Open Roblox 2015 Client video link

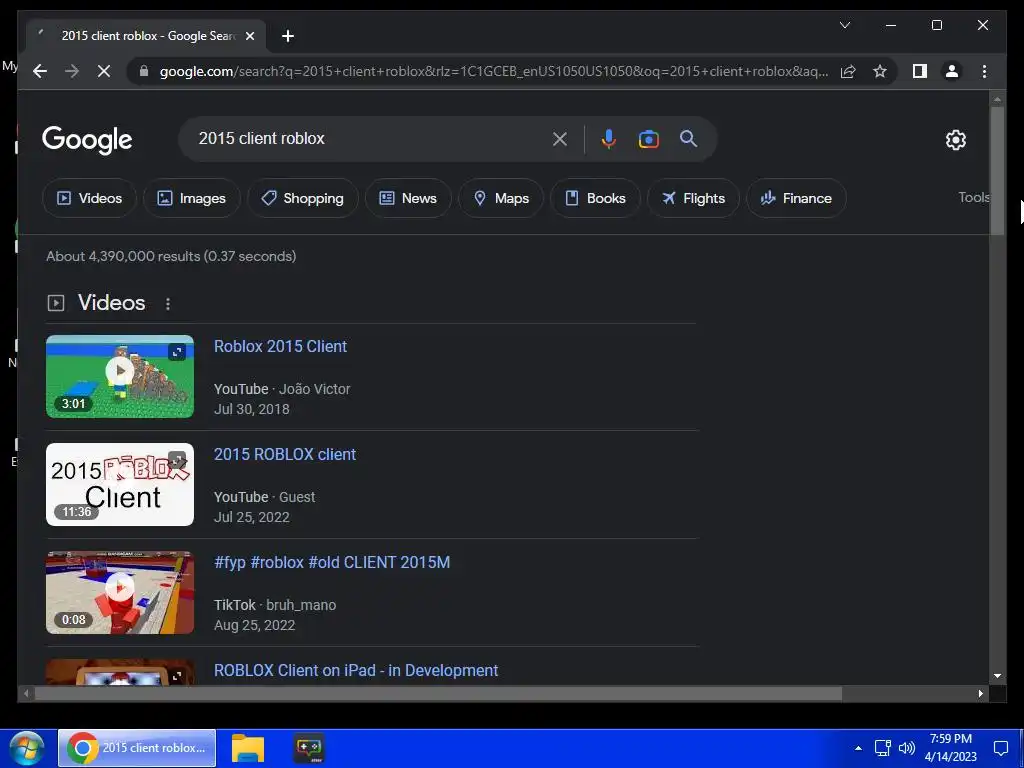[x=280, y=346]
